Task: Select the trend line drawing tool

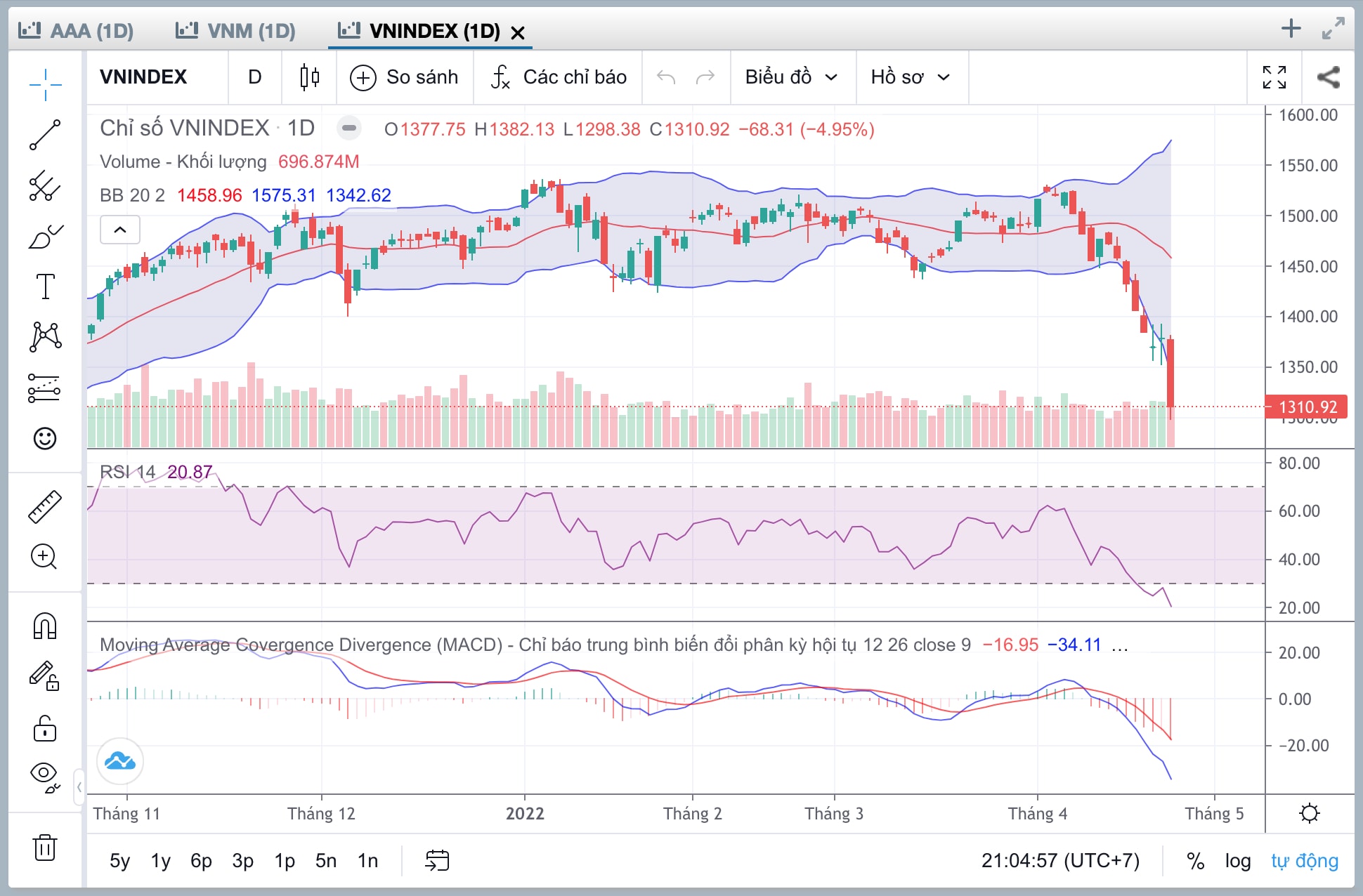Action: [x=45, y=135]
